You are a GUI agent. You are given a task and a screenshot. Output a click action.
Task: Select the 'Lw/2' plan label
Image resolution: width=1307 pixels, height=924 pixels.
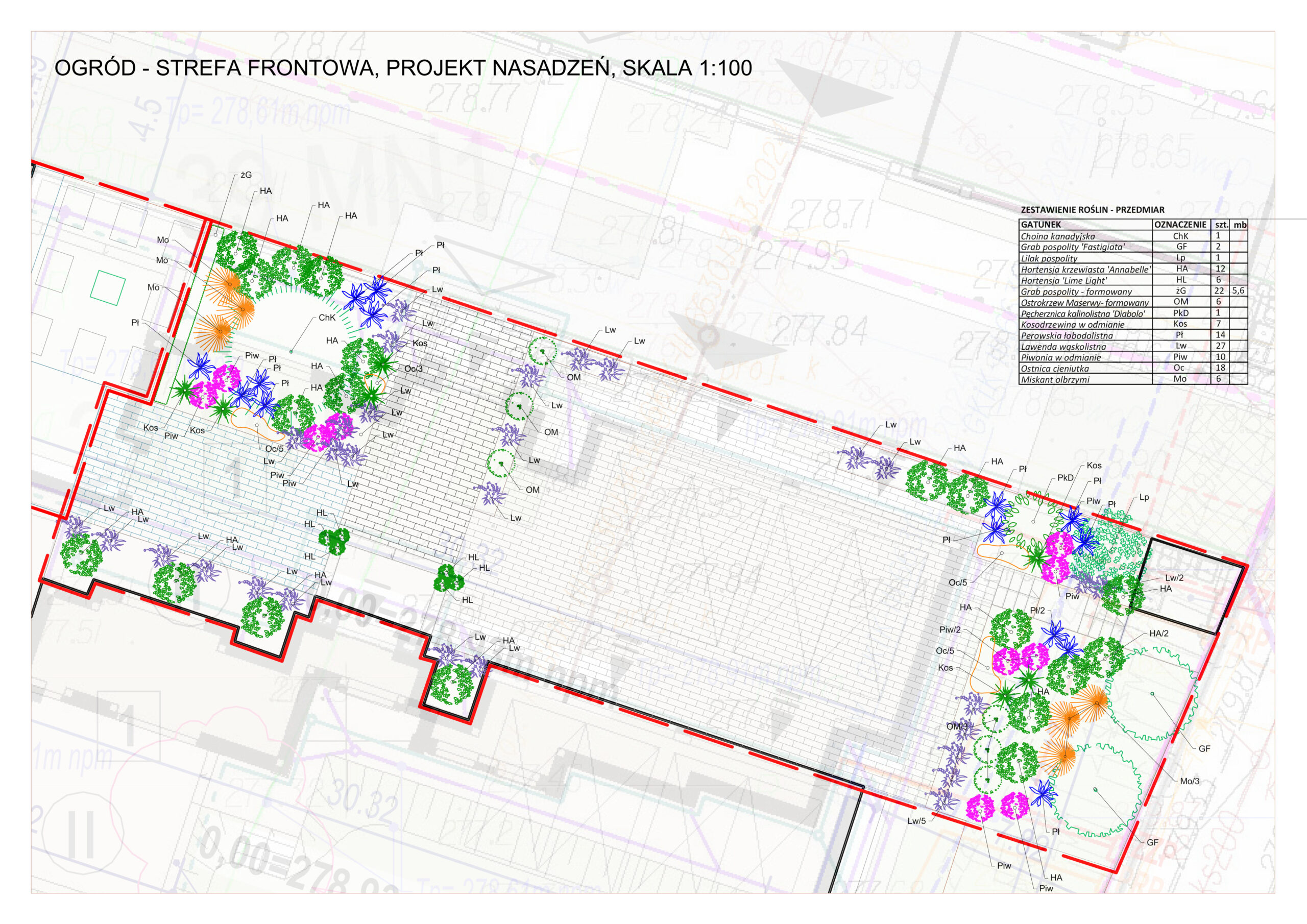[x=1174, y=578]
